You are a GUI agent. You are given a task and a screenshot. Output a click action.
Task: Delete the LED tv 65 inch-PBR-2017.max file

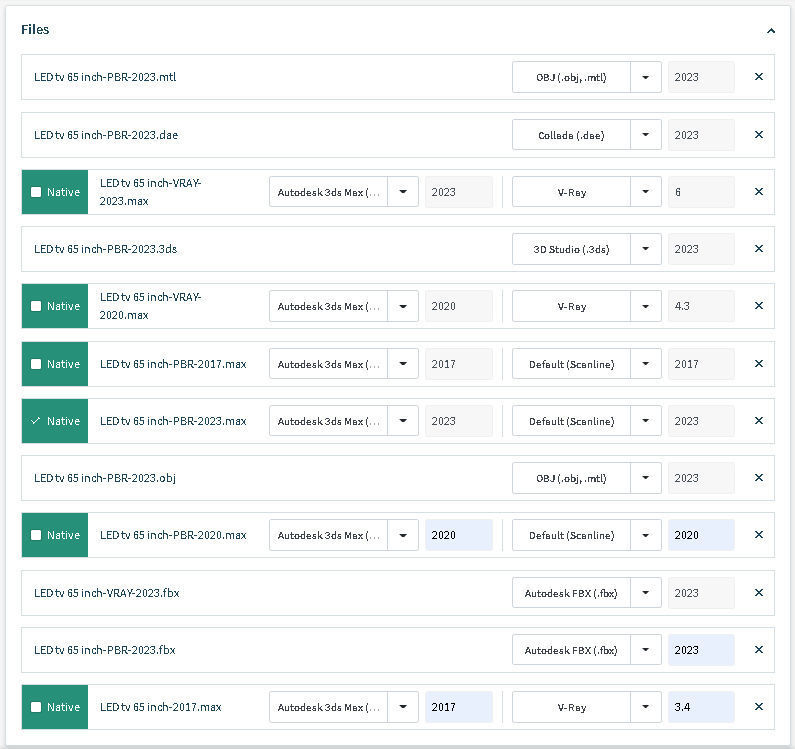(759, 364)
